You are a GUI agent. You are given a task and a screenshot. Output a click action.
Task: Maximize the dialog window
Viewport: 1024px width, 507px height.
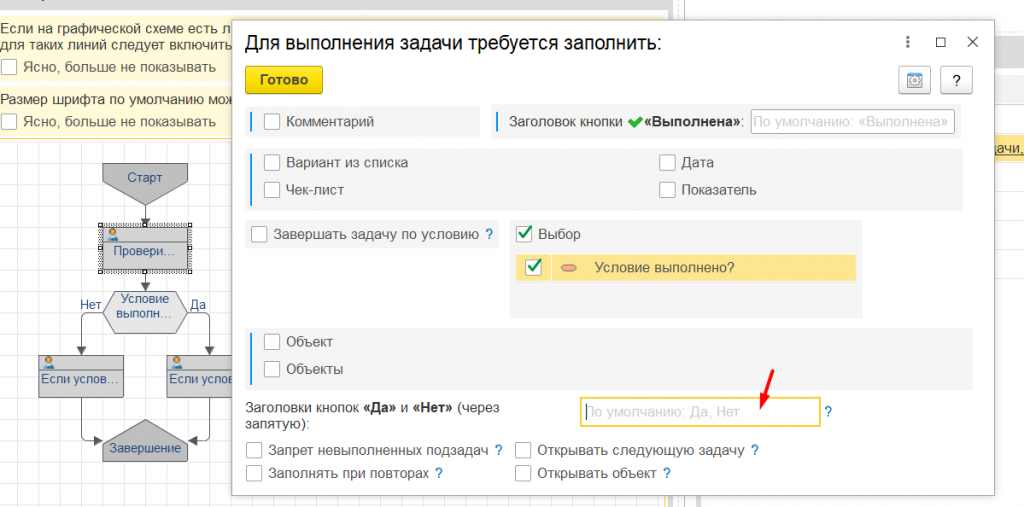point(940,42)
